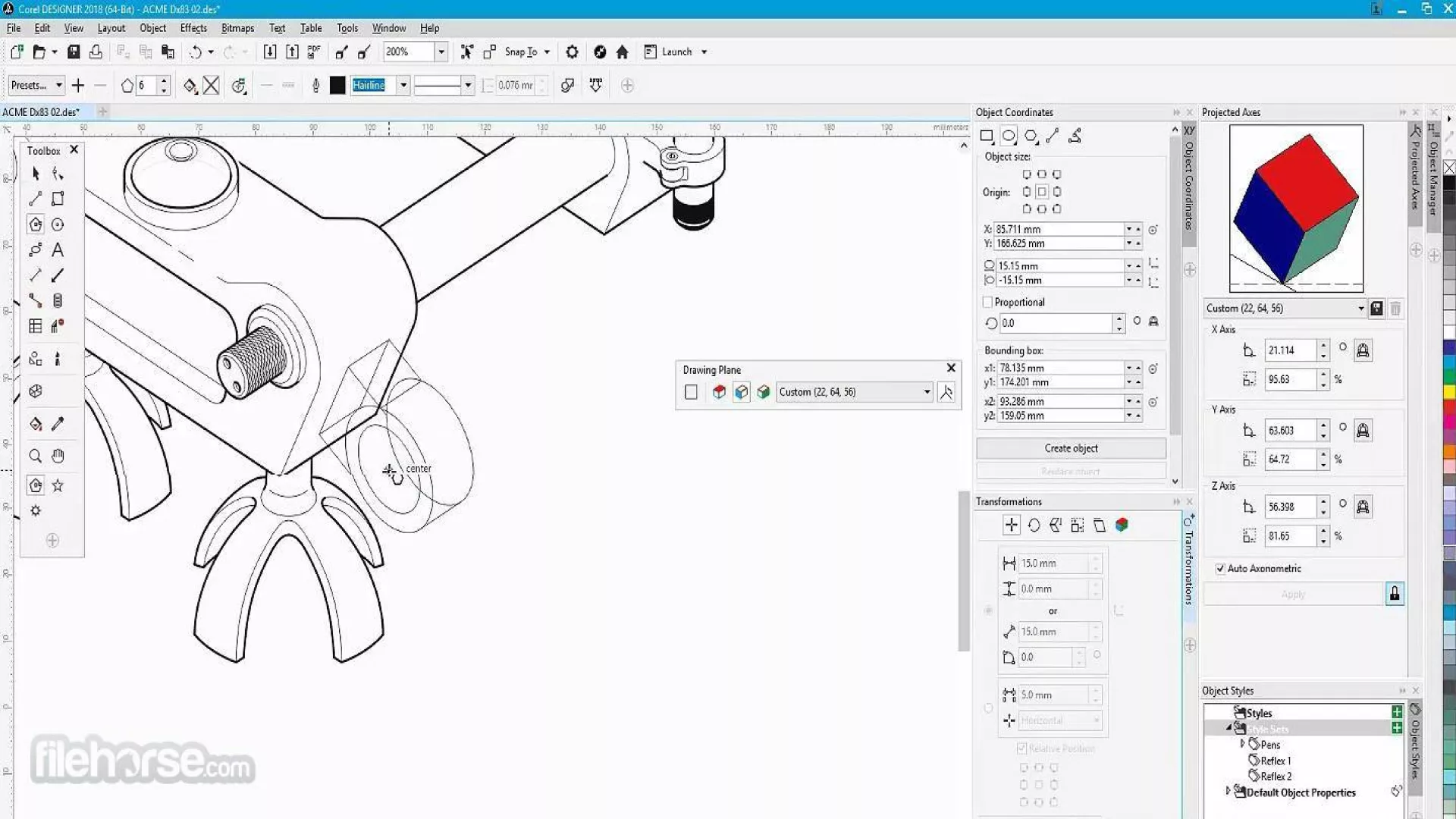This screenshot has width=1456, height=819.
Task: Select the Pan hand tool
Action: [x=58, y=456]
